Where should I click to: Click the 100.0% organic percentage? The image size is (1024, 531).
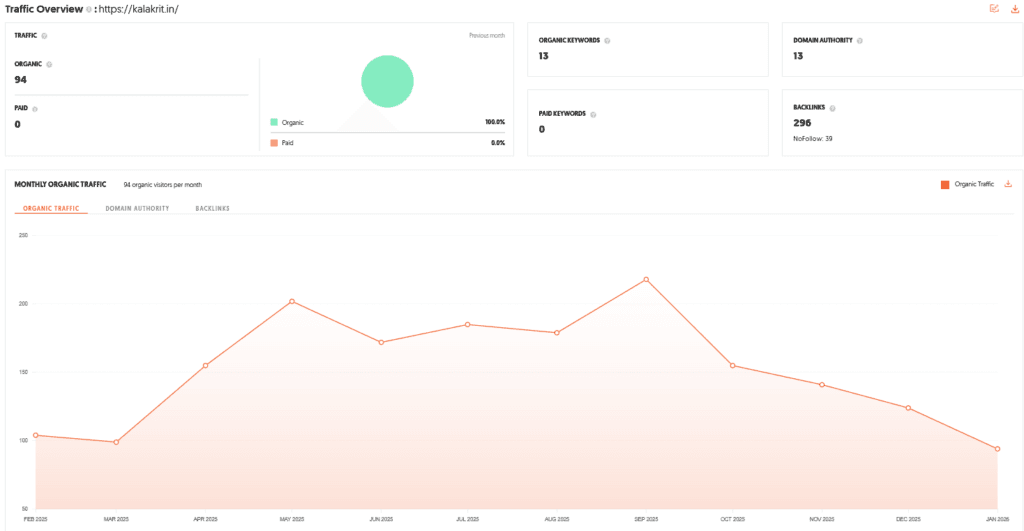pyautogui.click(x=495, y=122)
